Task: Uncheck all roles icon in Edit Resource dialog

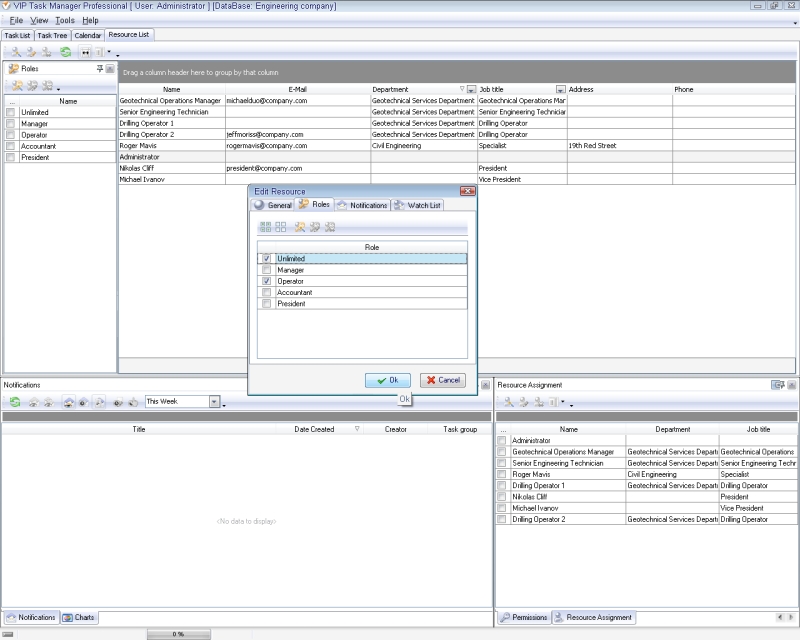Action: coord(281,227)
